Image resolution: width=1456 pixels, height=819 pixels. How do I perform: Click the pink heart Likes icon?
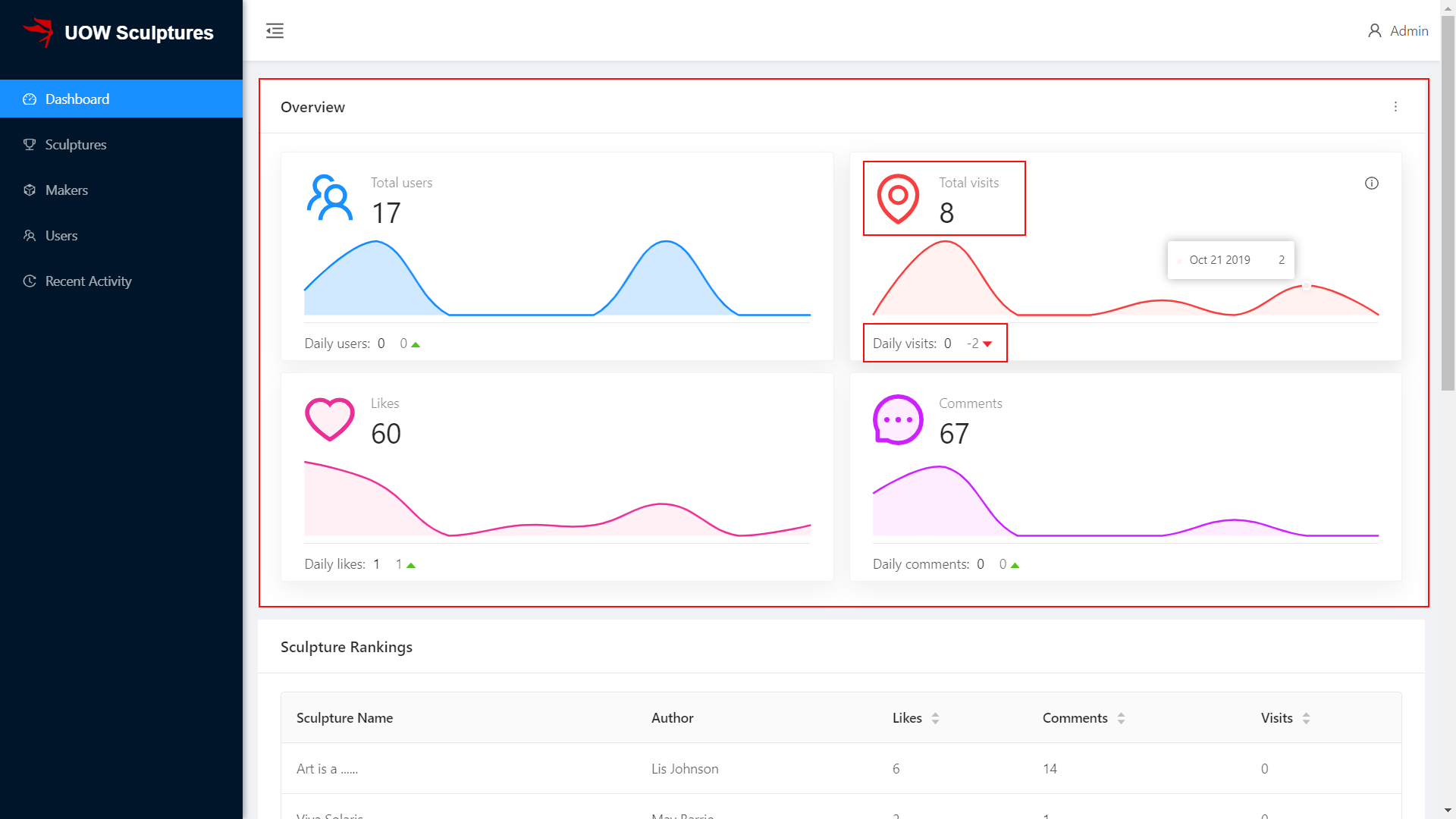pyautogui.click(x=330, y=419)
